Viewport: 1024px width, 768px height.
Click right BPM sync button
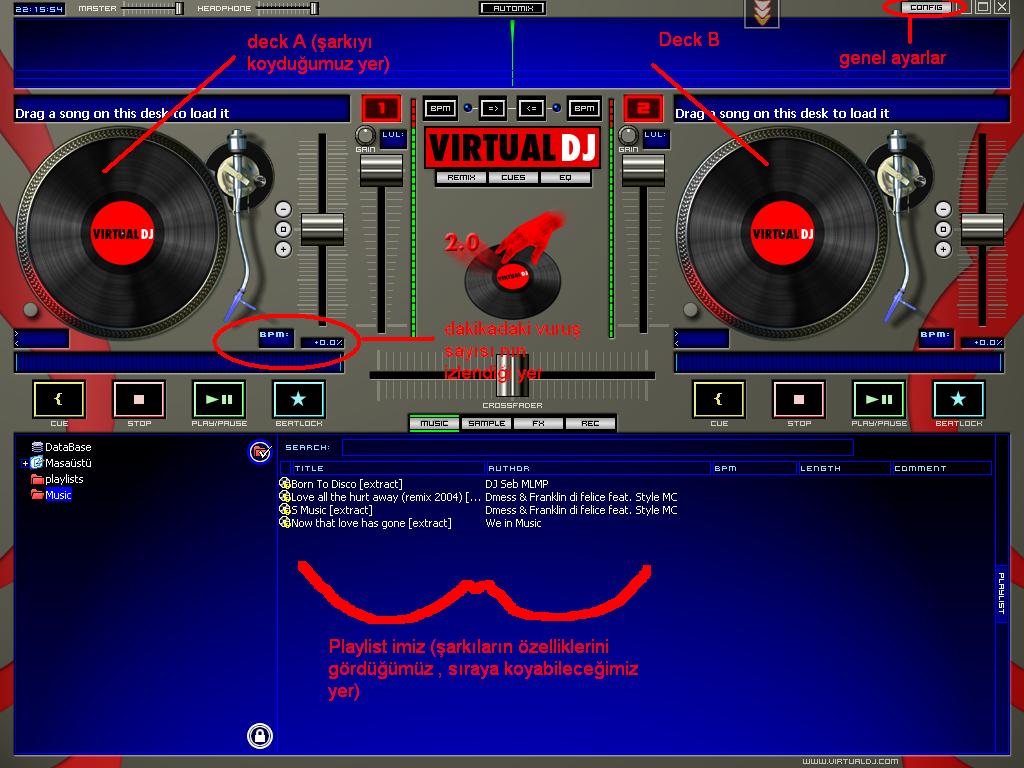click(584, 108)
